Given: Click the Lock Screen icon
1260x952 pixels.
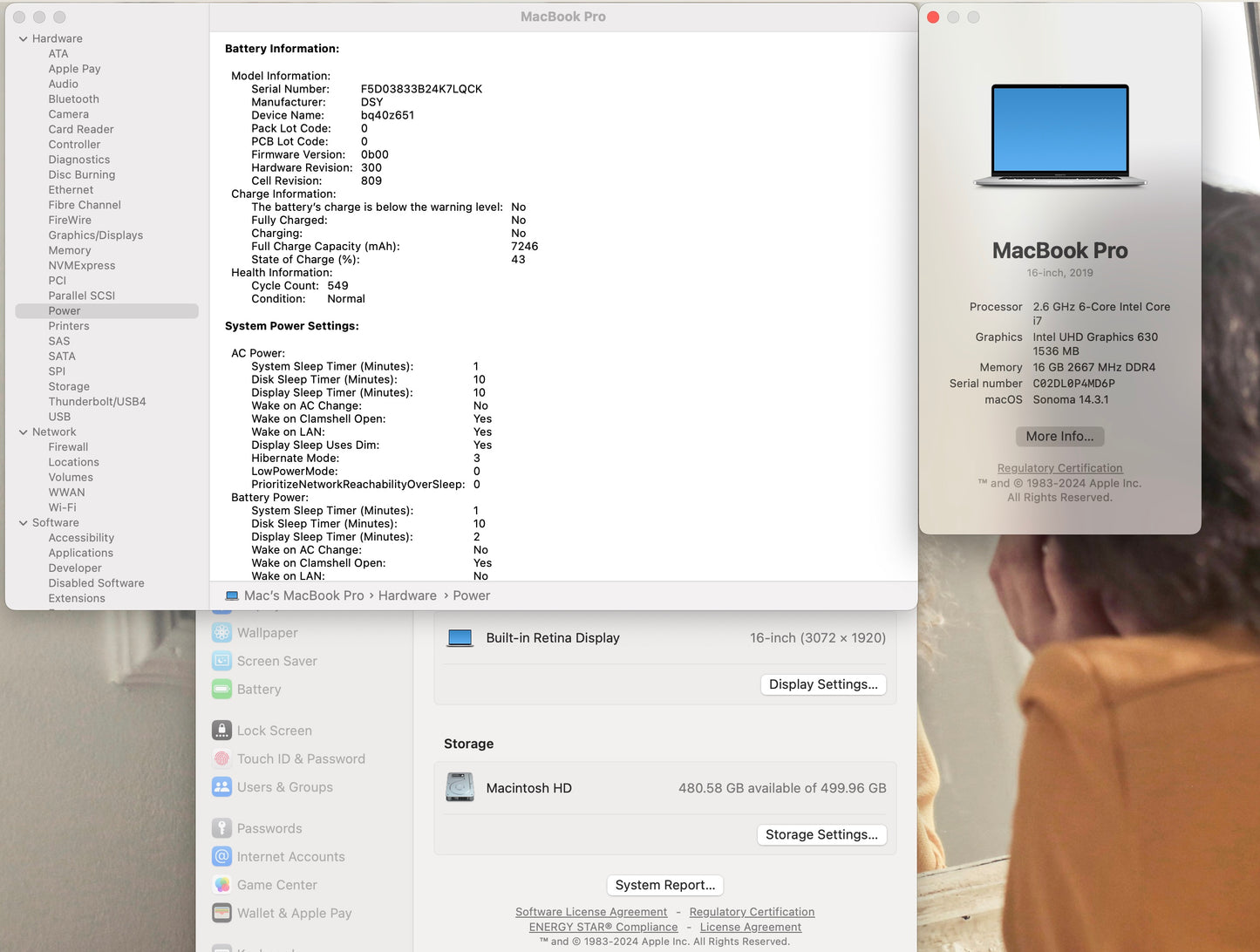Looking at the screenshot, I should [x=222, y=731].
